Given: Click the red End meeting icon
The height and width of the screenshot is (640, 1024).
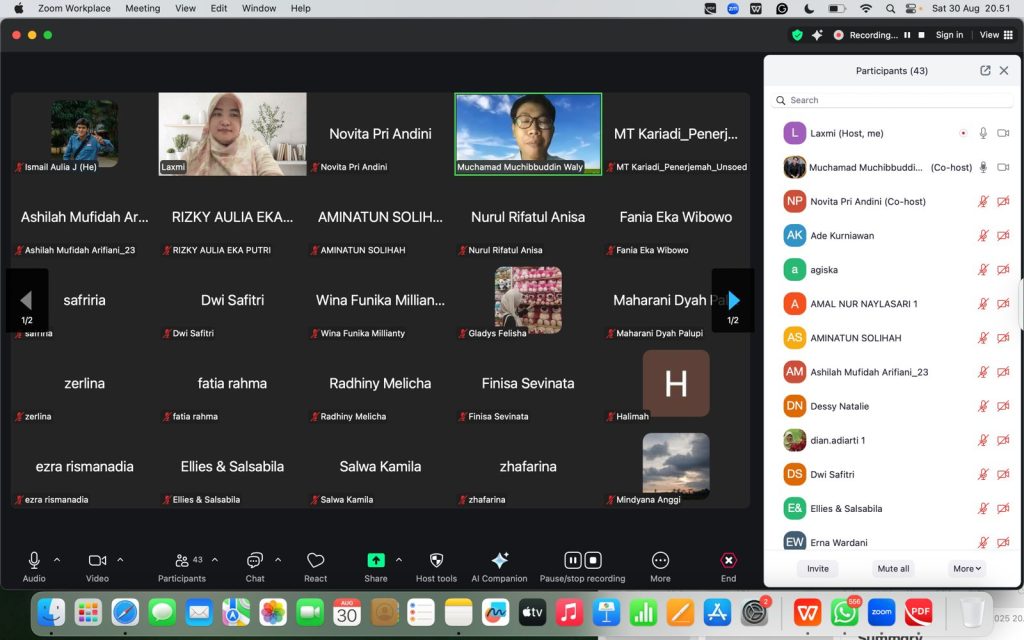Looking at the screenshot, I should [x=728, y=561].
